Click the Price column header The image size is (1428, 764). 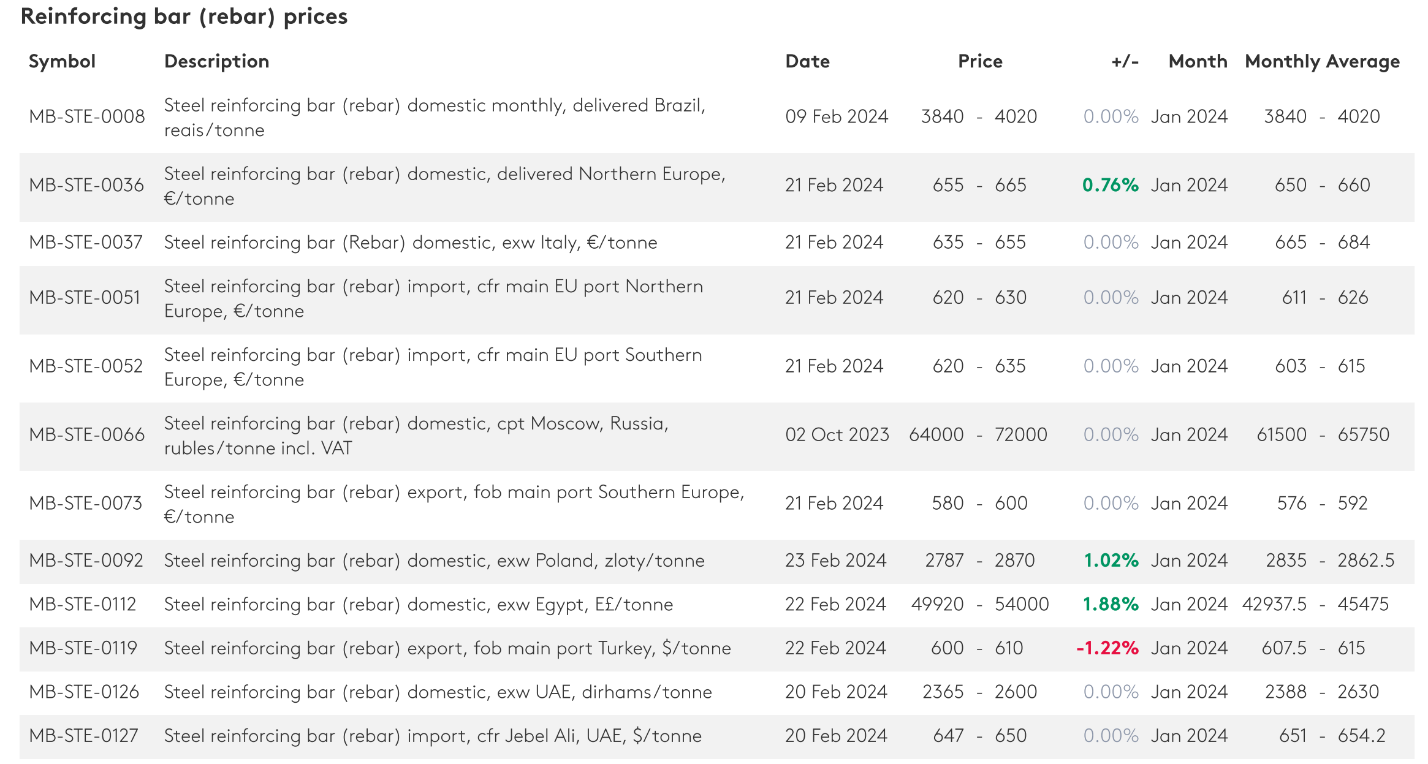pyautogui.click(x=979, y=62)
